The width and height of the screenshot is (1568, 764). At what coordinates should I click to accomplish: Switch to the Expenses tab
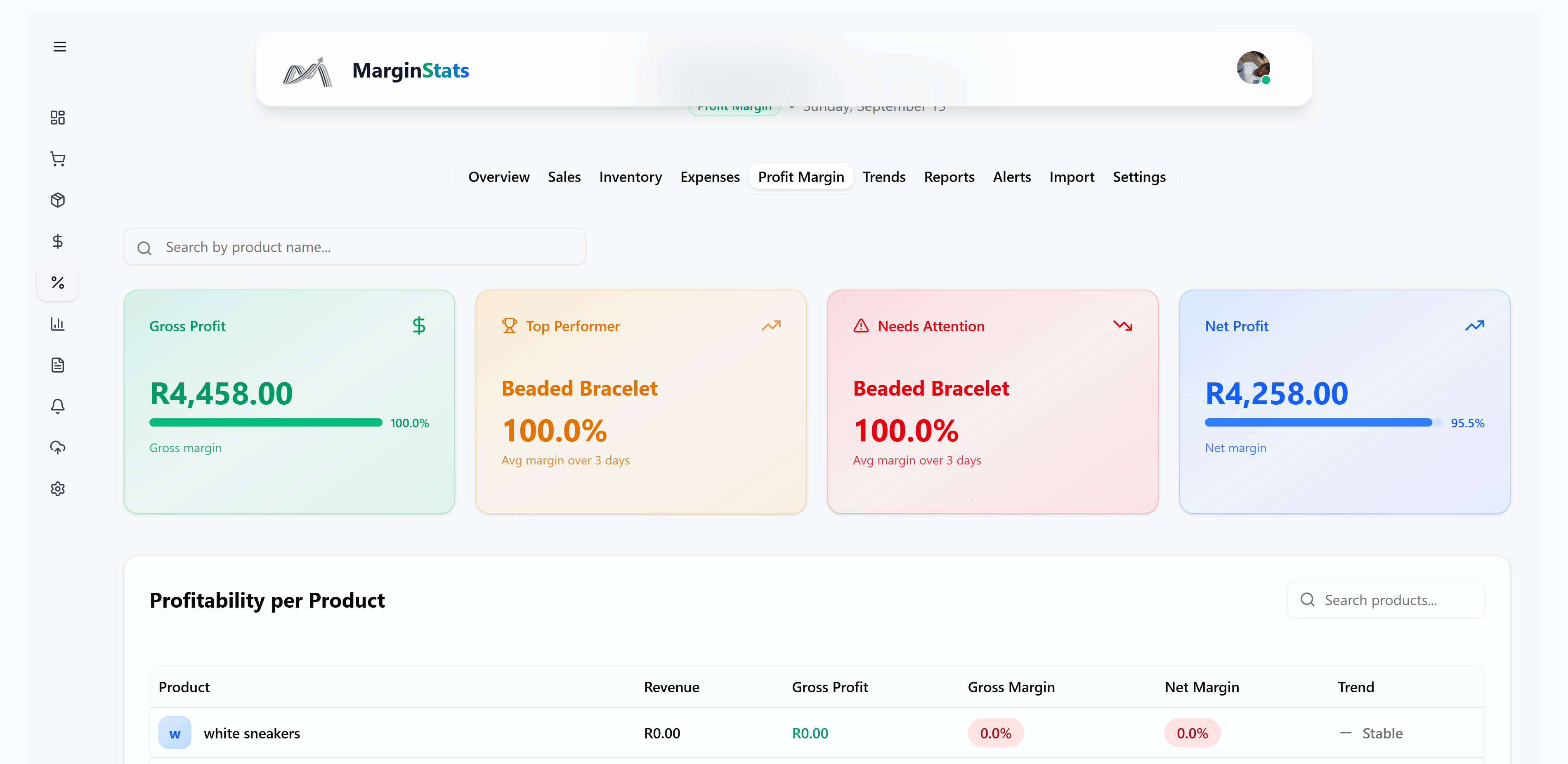[710, 177]
